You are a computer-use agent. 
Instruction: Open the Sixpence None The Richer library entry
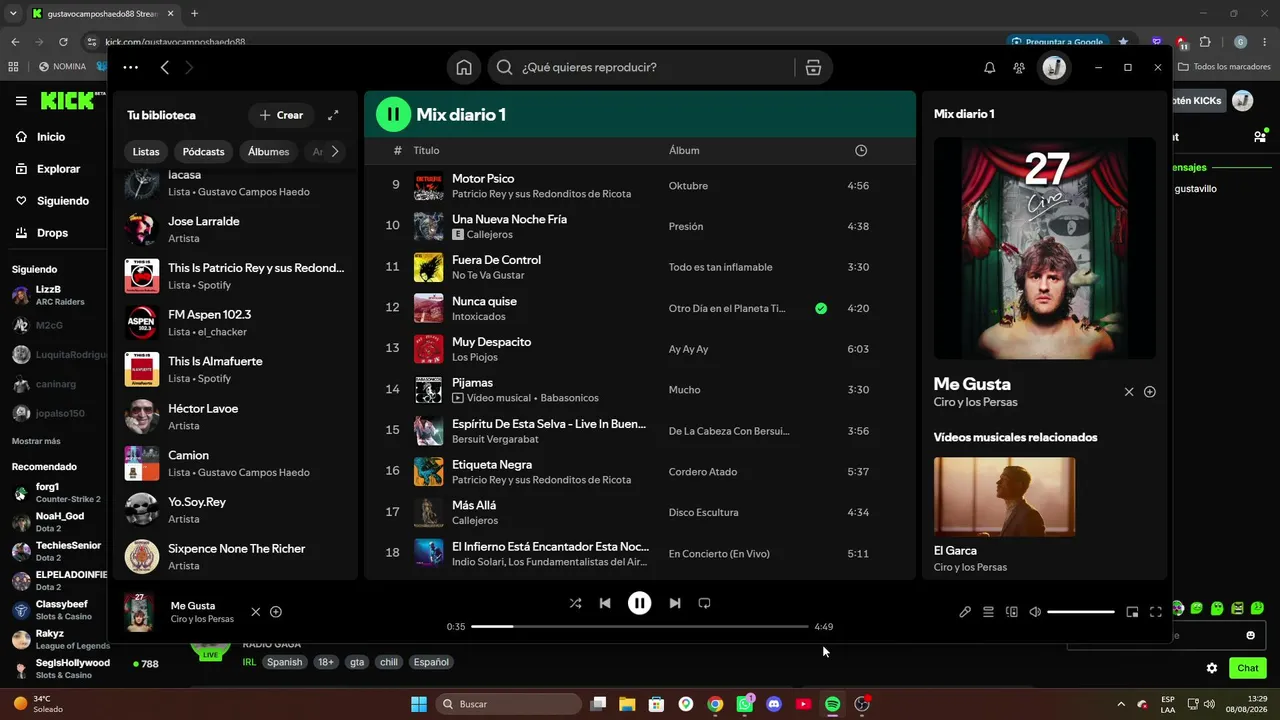236,556
